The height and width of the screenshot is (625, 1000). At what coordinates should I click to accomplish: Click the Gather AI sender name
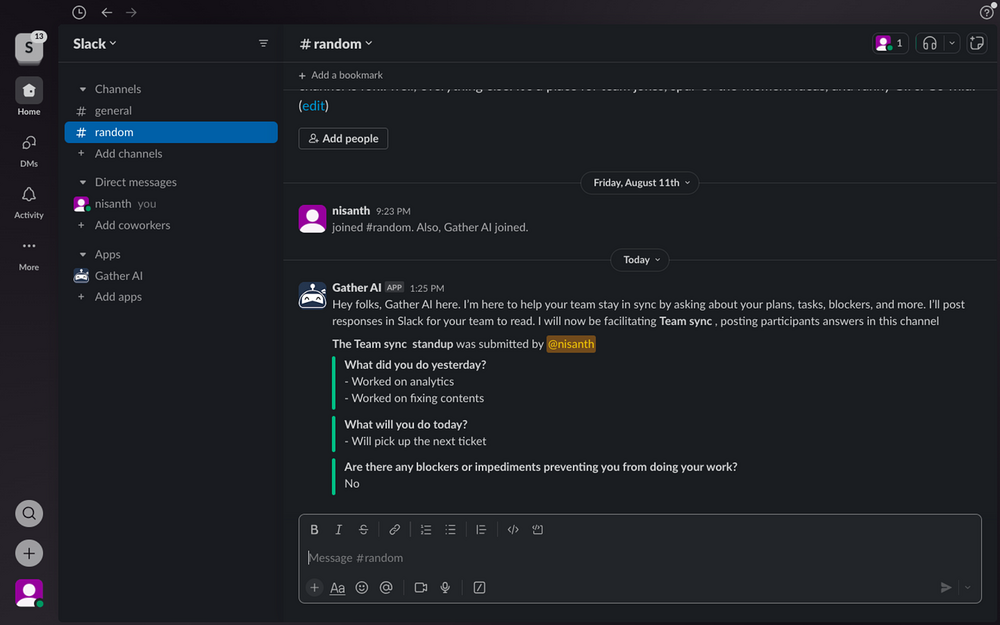(x=357, y=288)
